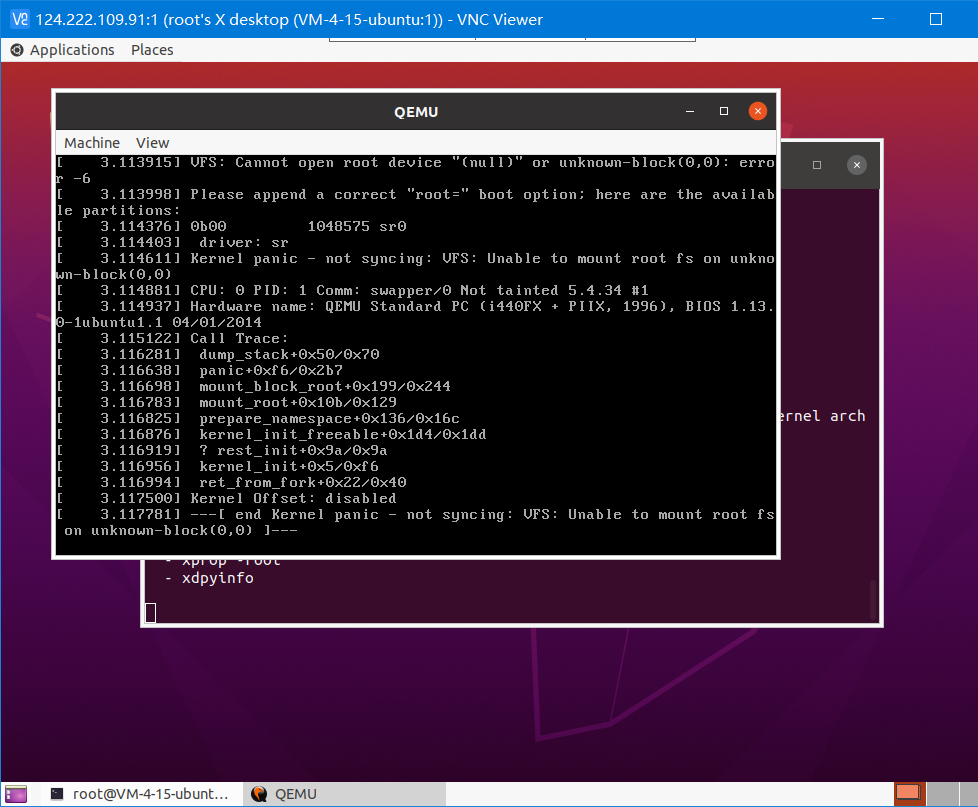The image size is (978, 807).
Task: Click the QEMU window title bar
Action: [x=416, y=112]
